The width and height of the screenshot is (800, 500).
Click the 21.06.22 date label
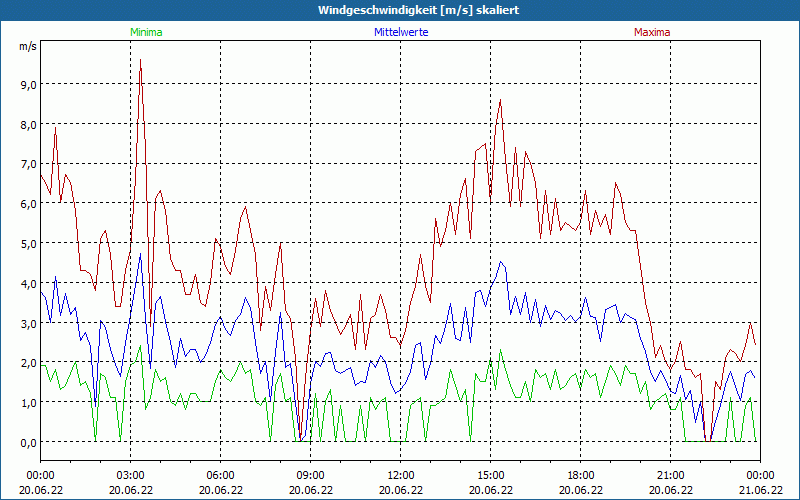click(x=760, y=490)
